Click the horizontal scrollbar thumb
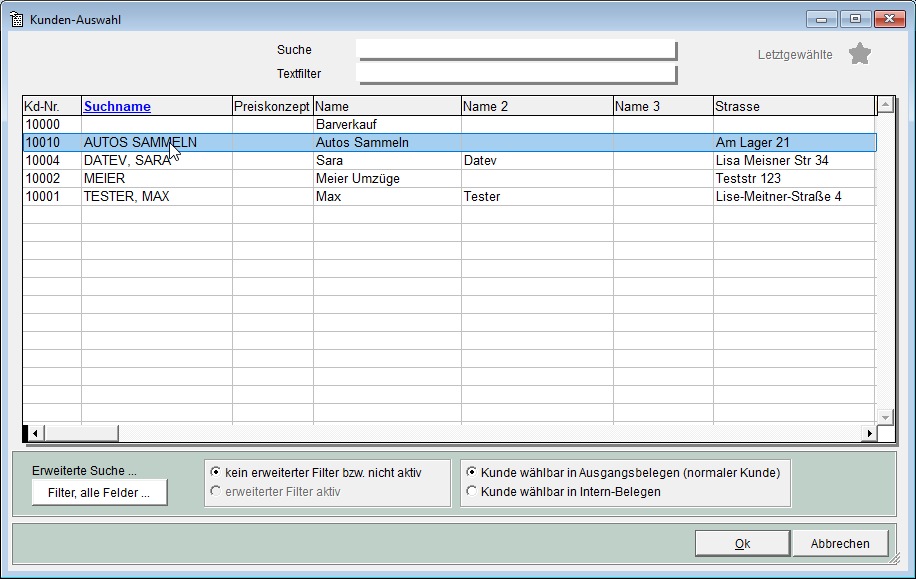Viewport: 916px width, 579px height. [x=81, y=434]
